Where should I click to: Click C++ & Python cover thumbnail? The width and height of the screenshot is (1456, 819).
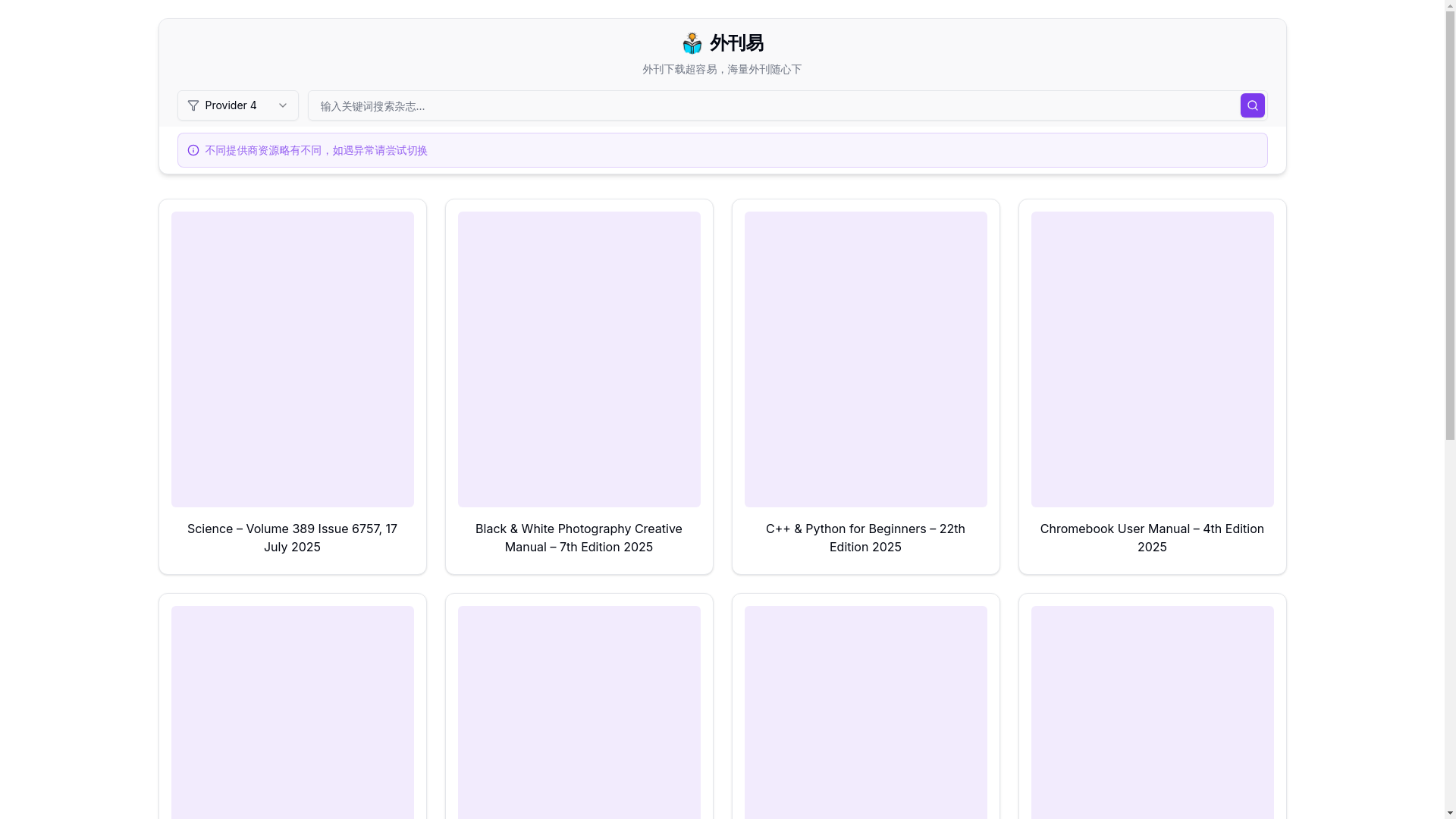coord(865,359)
